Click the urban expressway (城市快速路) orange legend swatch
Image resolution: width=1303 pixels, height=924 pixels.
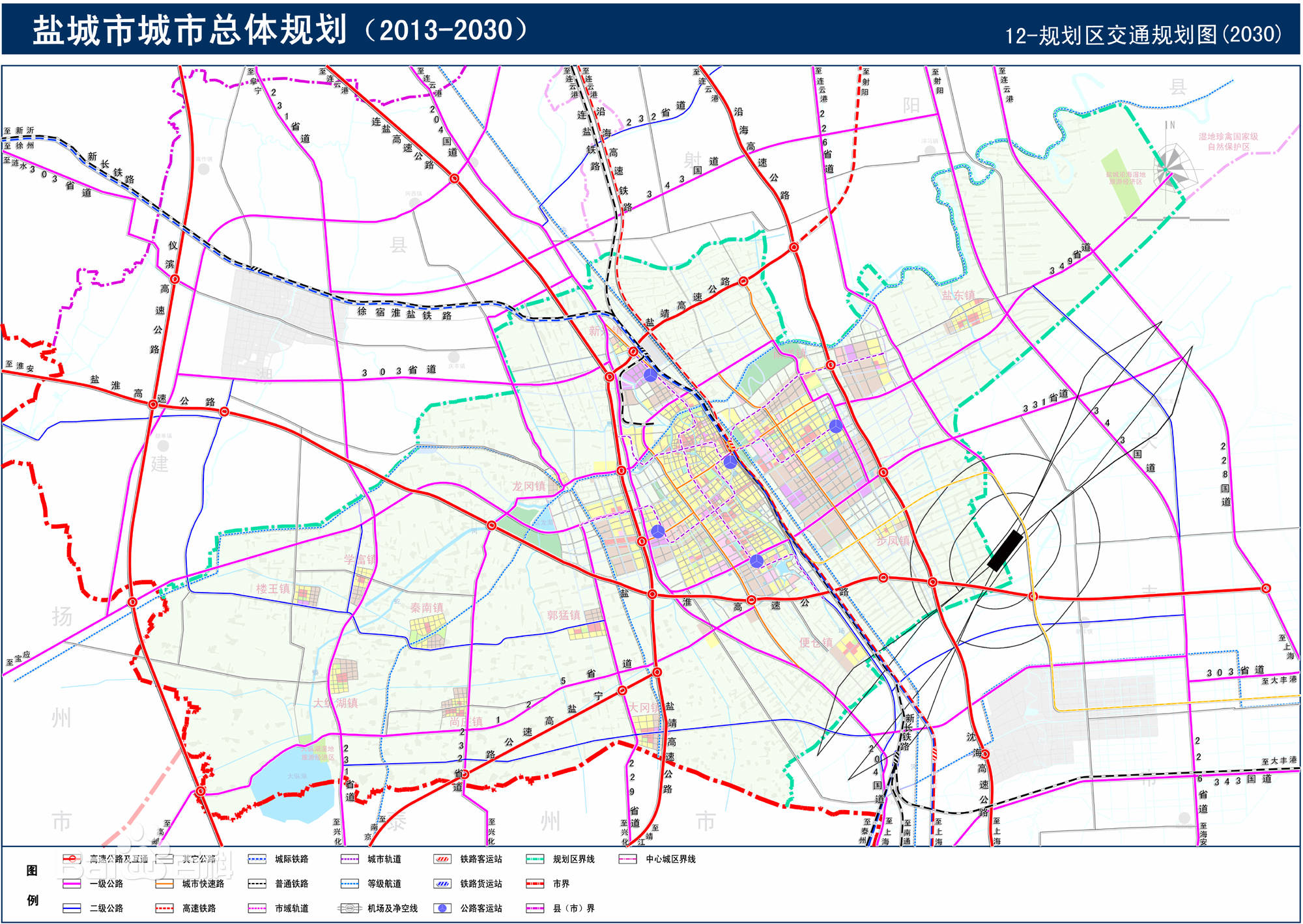pos(164,884)
